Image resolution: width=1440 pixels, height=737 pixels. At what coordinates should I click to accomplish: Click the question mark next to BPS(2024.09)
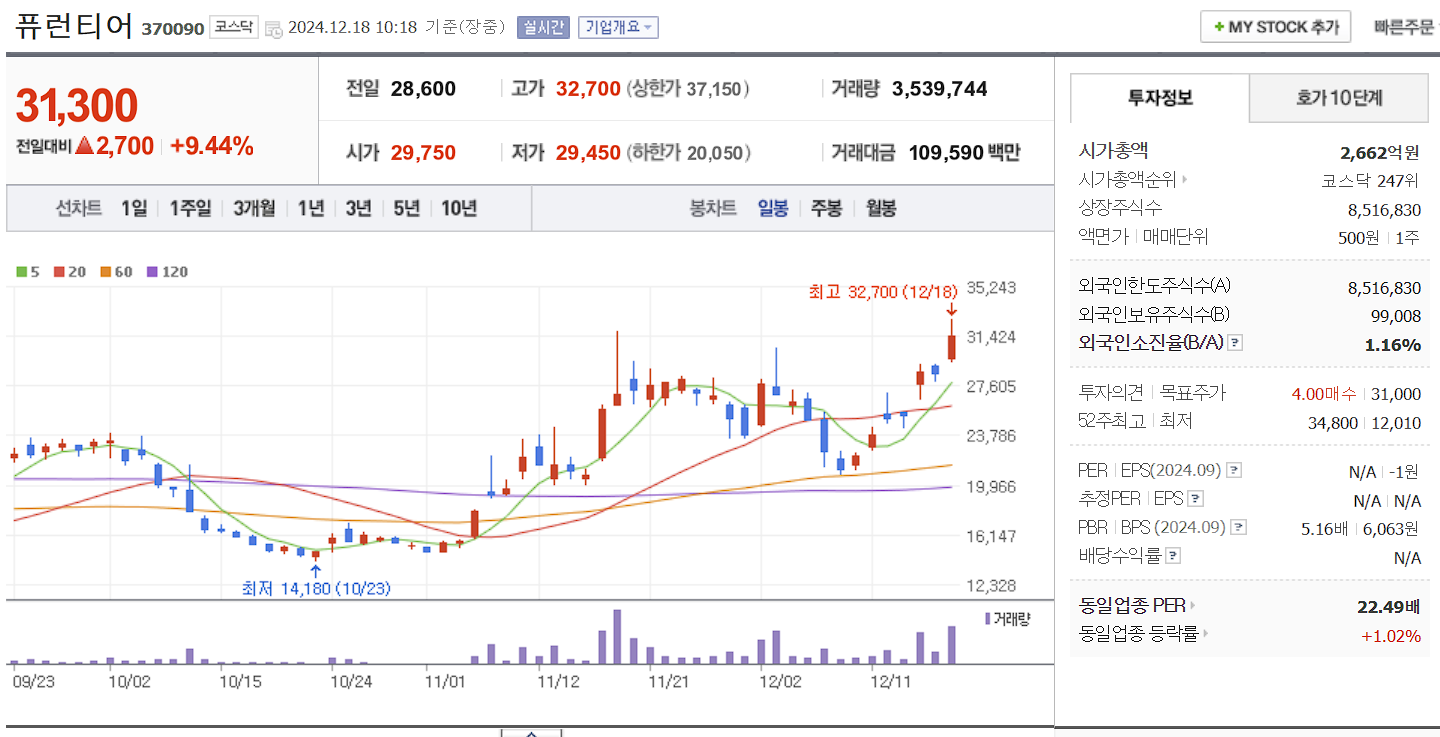pyautogui.click(x=1238, y=527)
